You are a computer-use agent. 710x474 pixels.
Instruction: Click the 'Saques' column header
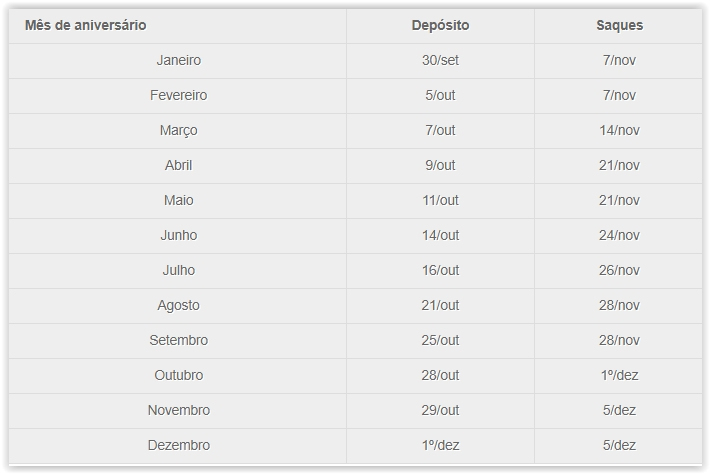tap(620, 25)
